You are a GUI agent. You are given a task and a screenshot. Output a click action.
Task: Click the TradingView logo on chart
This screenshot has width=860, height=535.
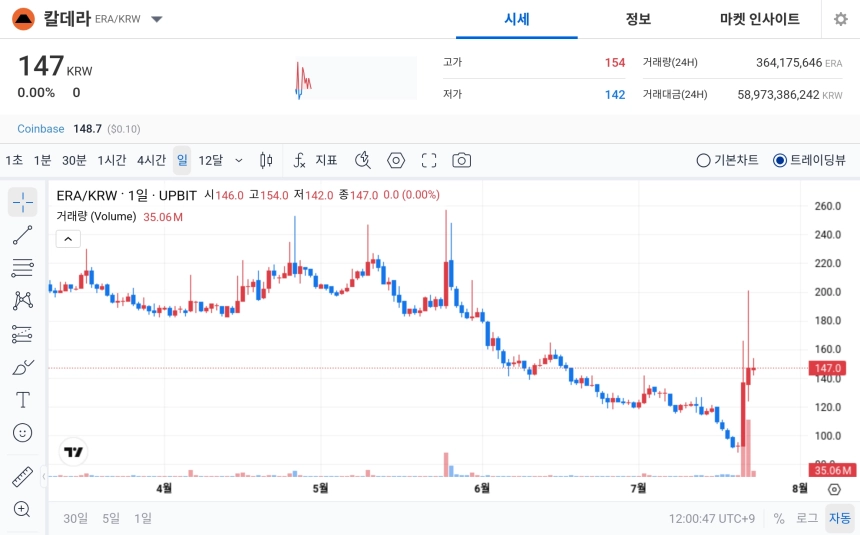(73, 452)
